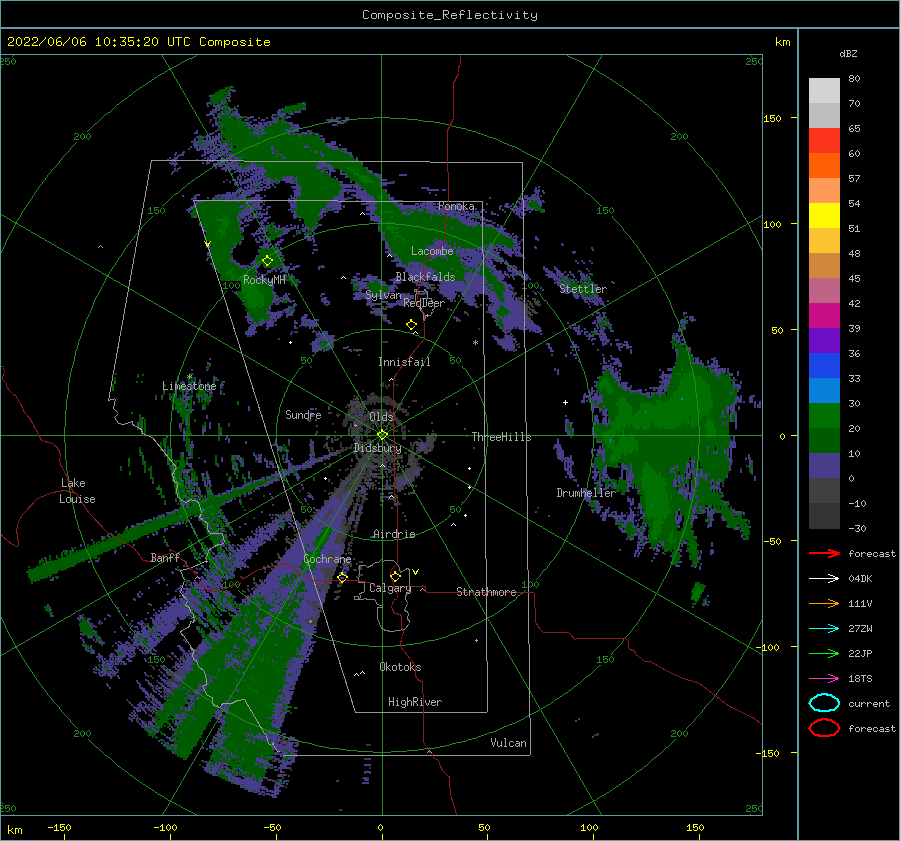Click the Sundre town label
The width and height of the screenshot is (900, 841).
(x=303, y=414)
